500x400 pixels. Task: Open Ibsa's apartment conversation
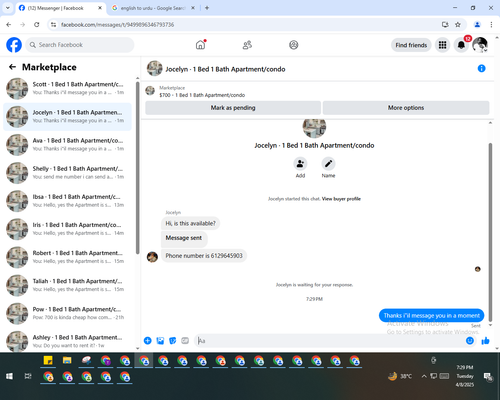pyautogui.click(x=67, y=201)
